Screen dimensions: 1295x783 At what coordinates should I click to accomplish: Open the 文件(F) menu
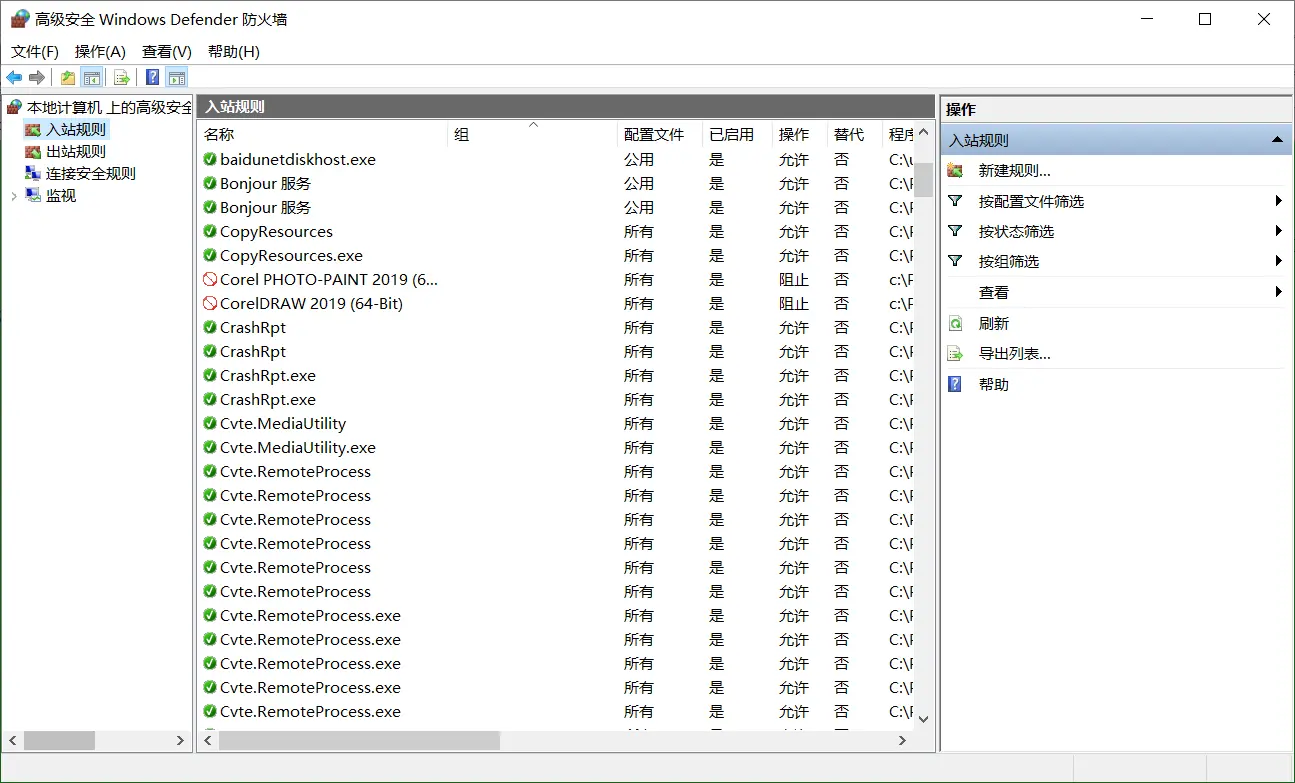coord(35,52)
